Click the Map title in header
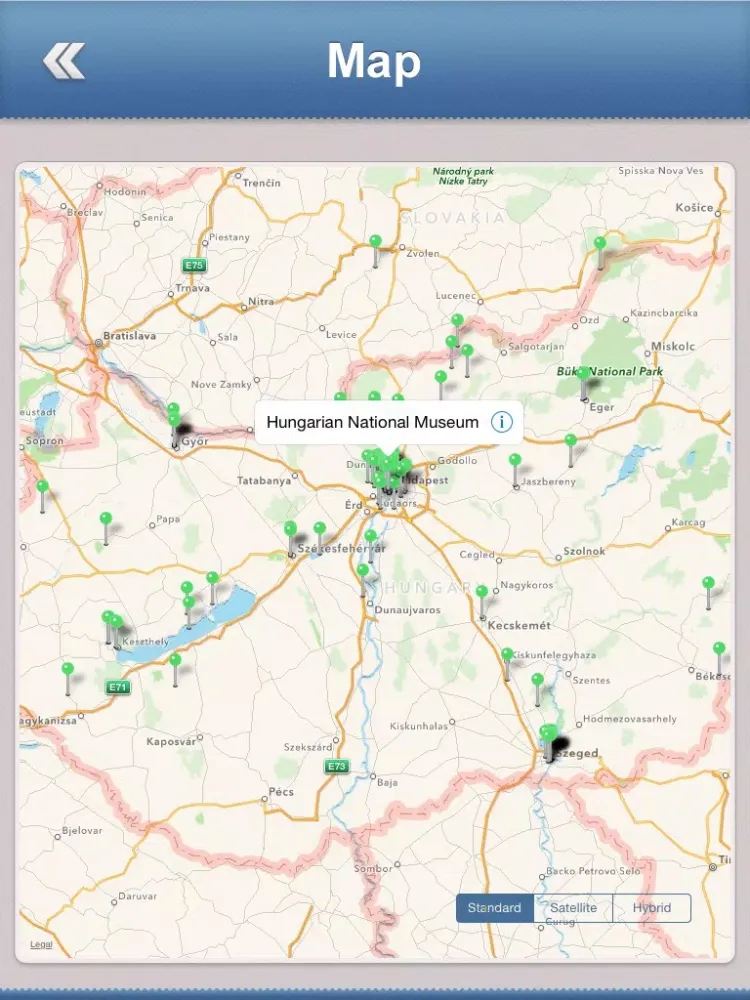The width and height of the screenshot is (750, 1000). (374, 61)
